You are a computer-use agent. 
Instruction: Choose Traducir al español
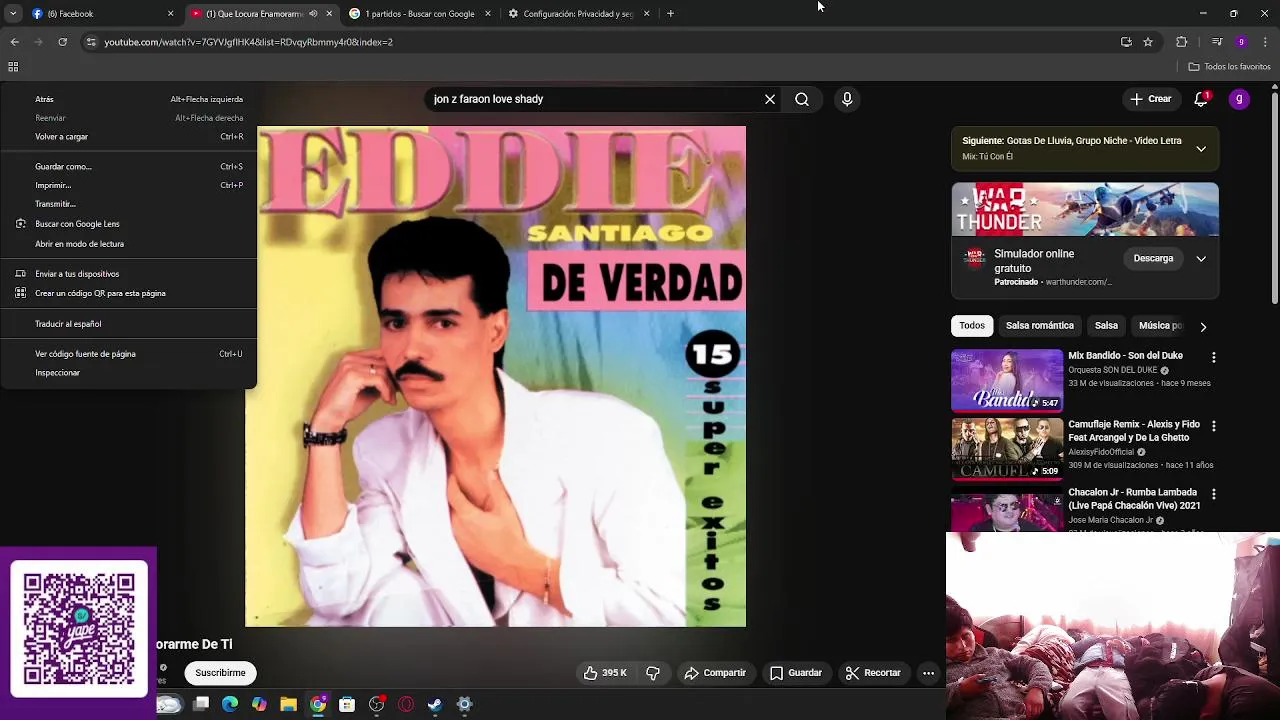click(x=128, y=324)
